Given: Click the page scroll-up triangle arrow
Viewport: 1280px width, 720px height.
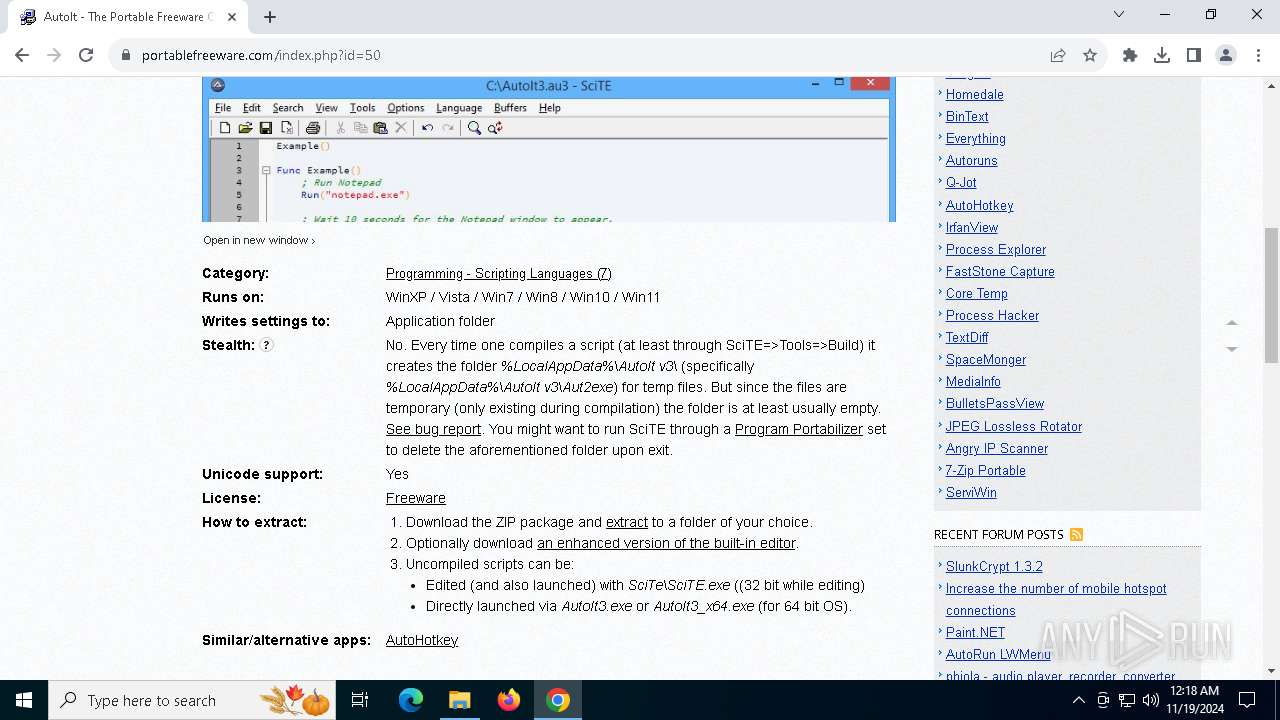Looking at the screenshot, I should 1232,323.
